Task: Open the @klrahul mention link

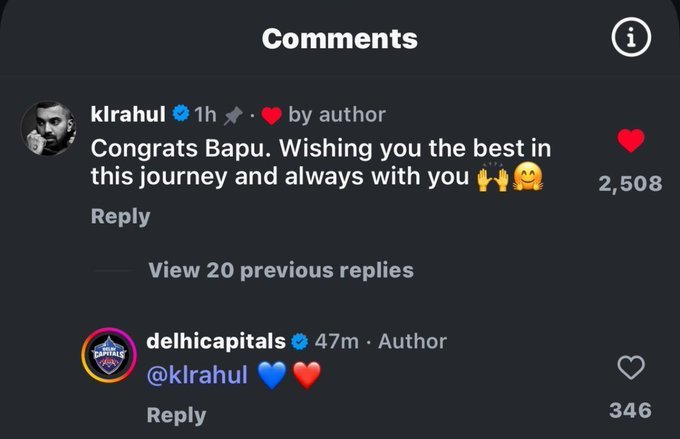Action: click(x=197, y=374)
